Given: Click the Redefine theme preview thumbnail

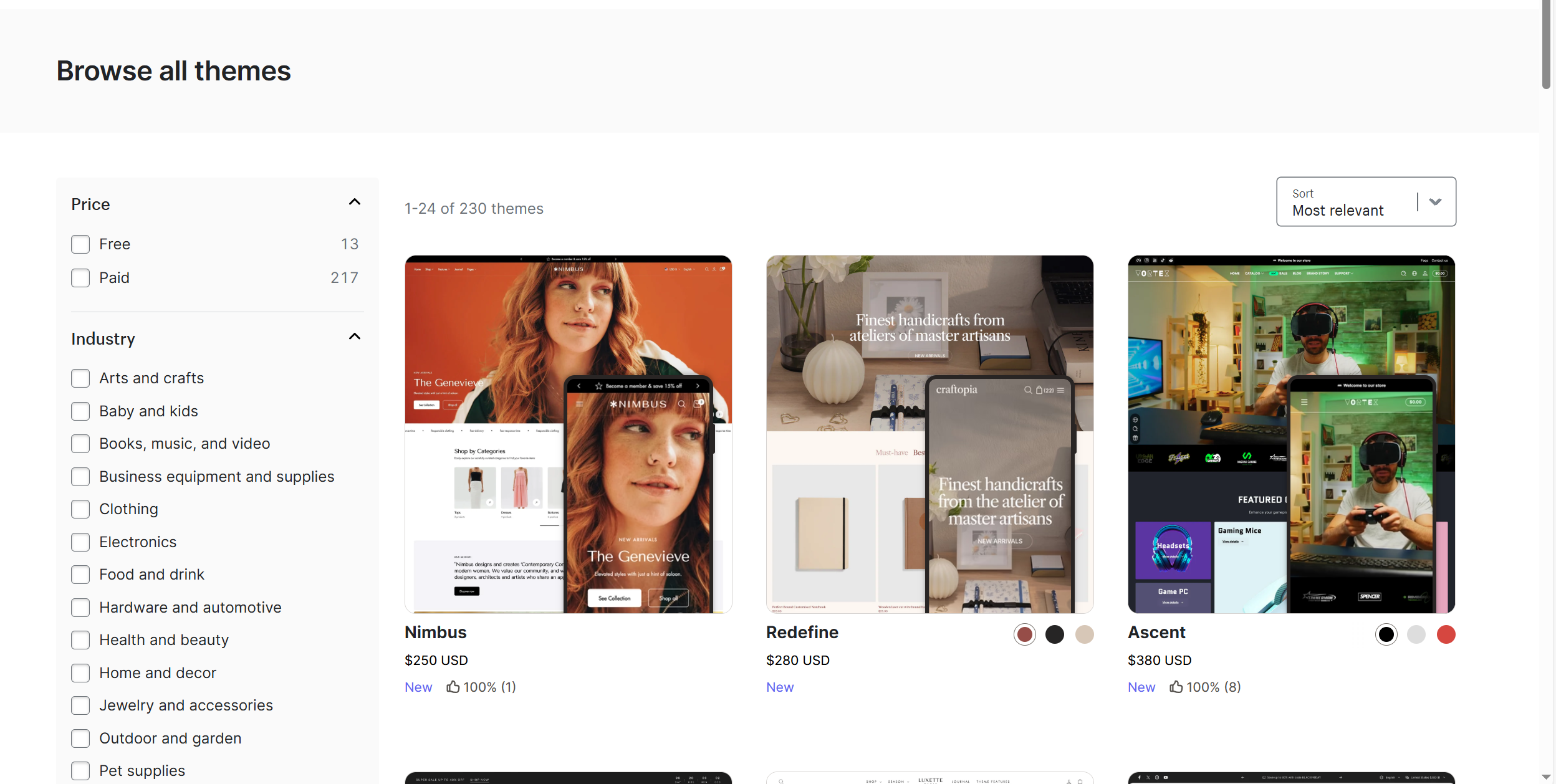Looking at the screenshot, I should [x=929, y=434].
